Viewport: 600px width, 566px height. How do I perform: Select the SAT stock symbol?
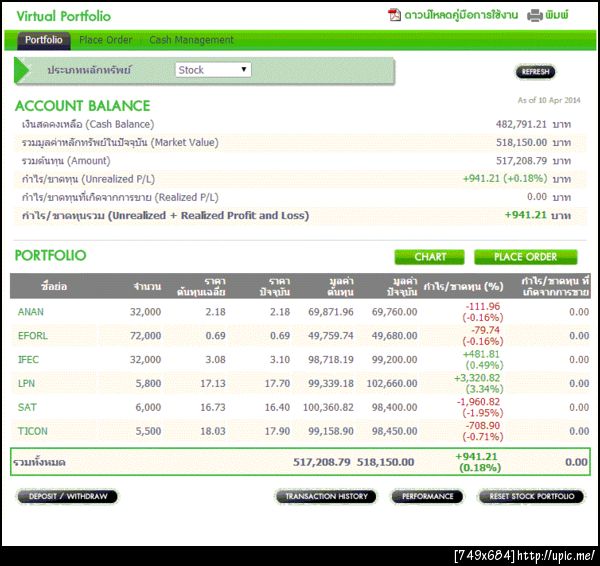point(27,407)
